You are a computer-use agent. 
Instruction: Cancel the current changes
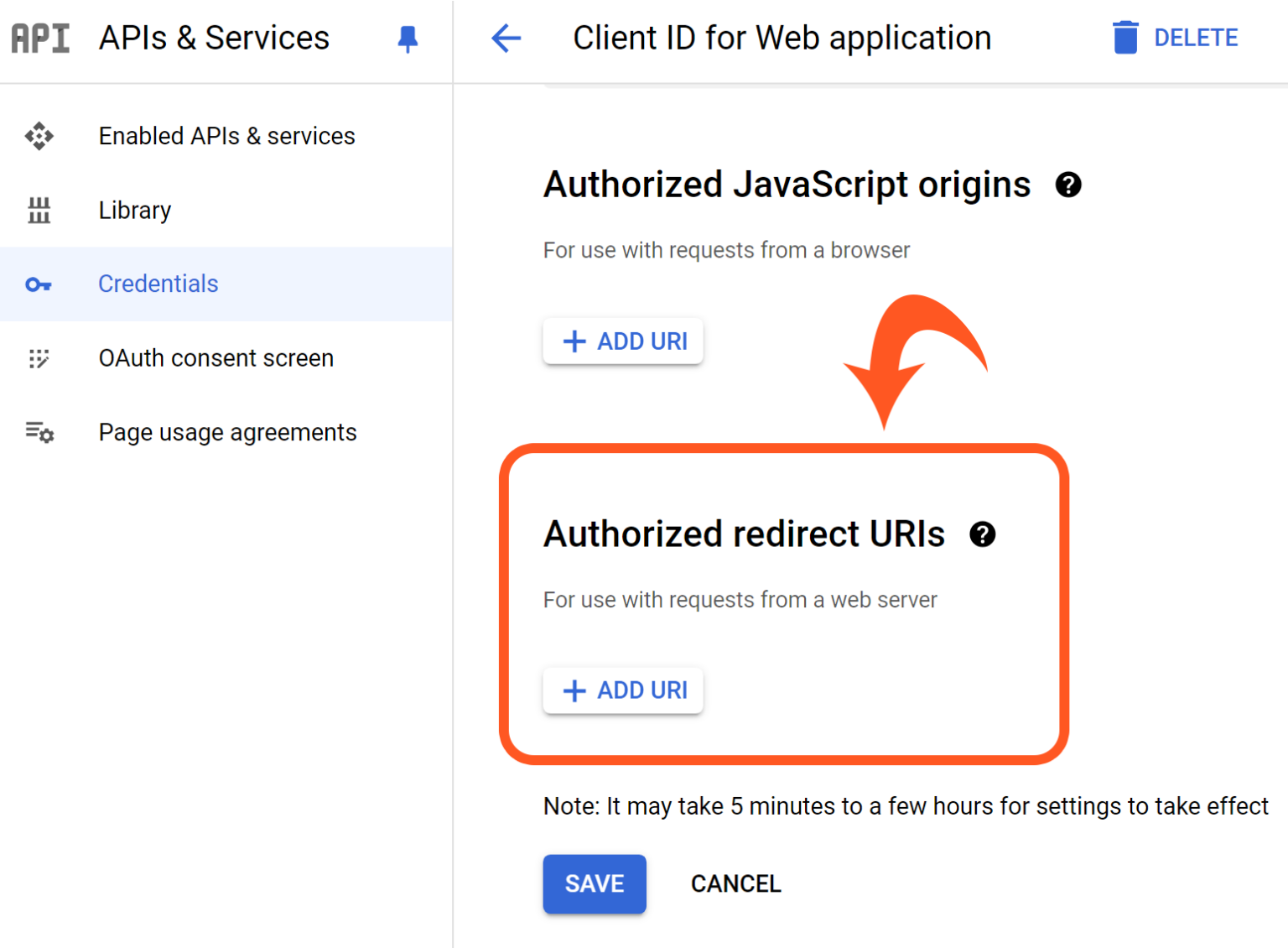[x=735, y=883]
